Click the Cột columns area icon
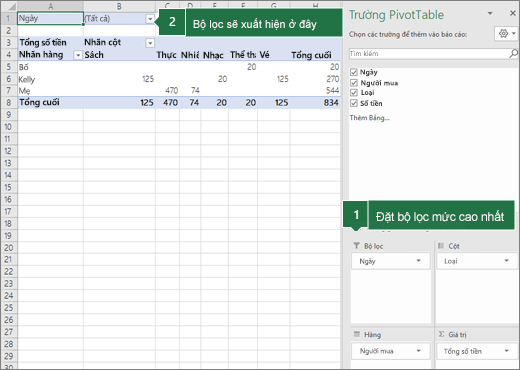The width and height of the screenshot is (520, 370). click(441, 246)
